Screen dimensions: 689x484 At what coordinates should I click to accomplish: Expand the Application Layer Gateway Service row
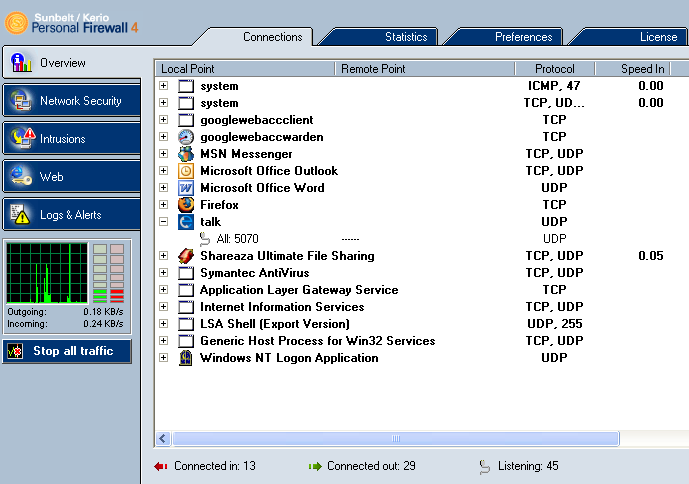pos(163,289)
